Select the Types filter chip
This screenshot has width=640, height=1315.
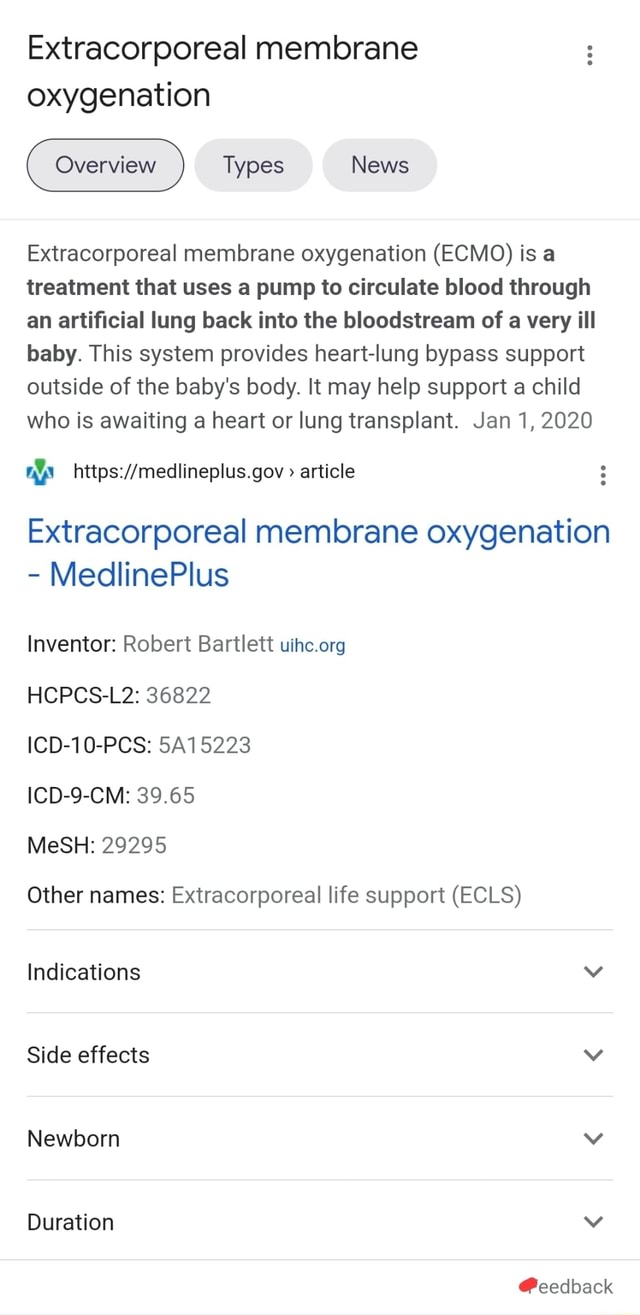pos(252,165)
